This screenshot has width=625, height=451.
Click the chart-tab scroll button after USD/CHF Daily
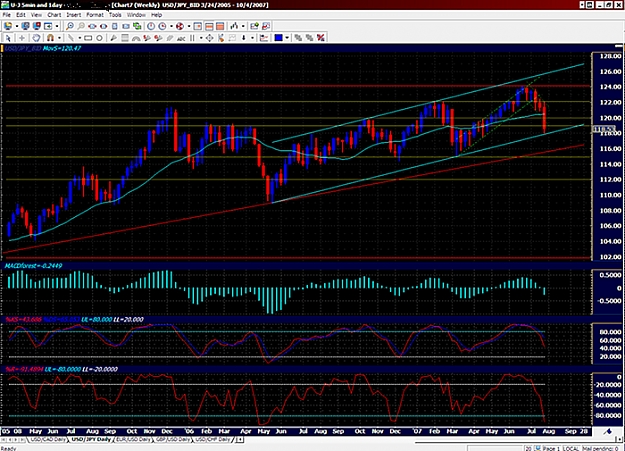coord(240,439)
